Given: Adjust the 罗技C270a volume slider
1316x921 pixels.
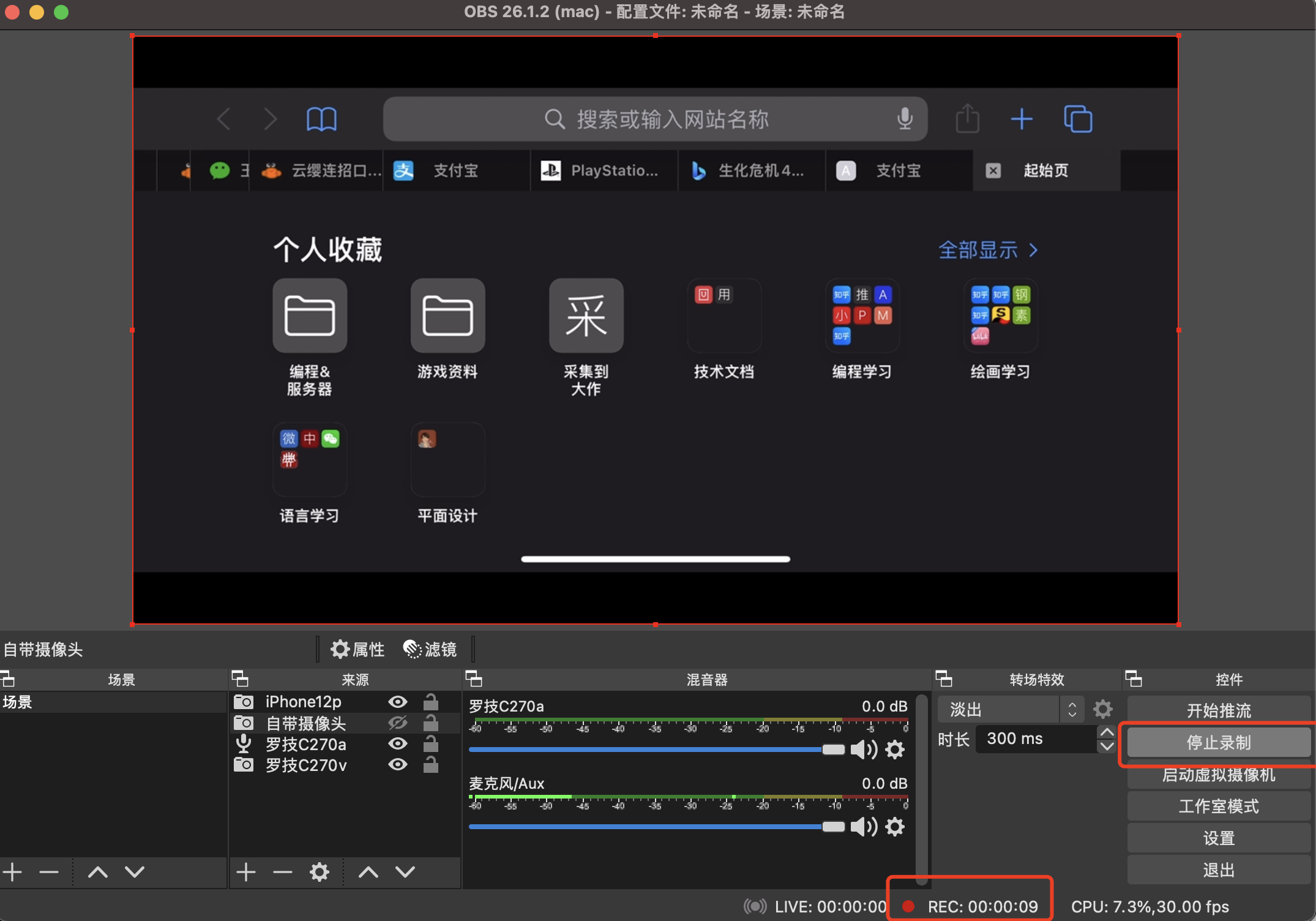Looking at the screenshot, I should 833,750.
